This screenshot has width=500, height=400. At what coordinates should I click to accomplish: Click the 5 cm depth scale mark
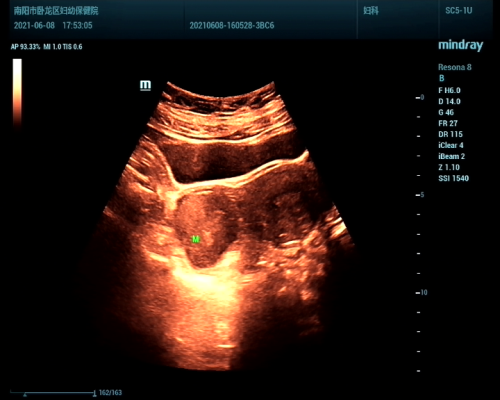coord(420,195)
